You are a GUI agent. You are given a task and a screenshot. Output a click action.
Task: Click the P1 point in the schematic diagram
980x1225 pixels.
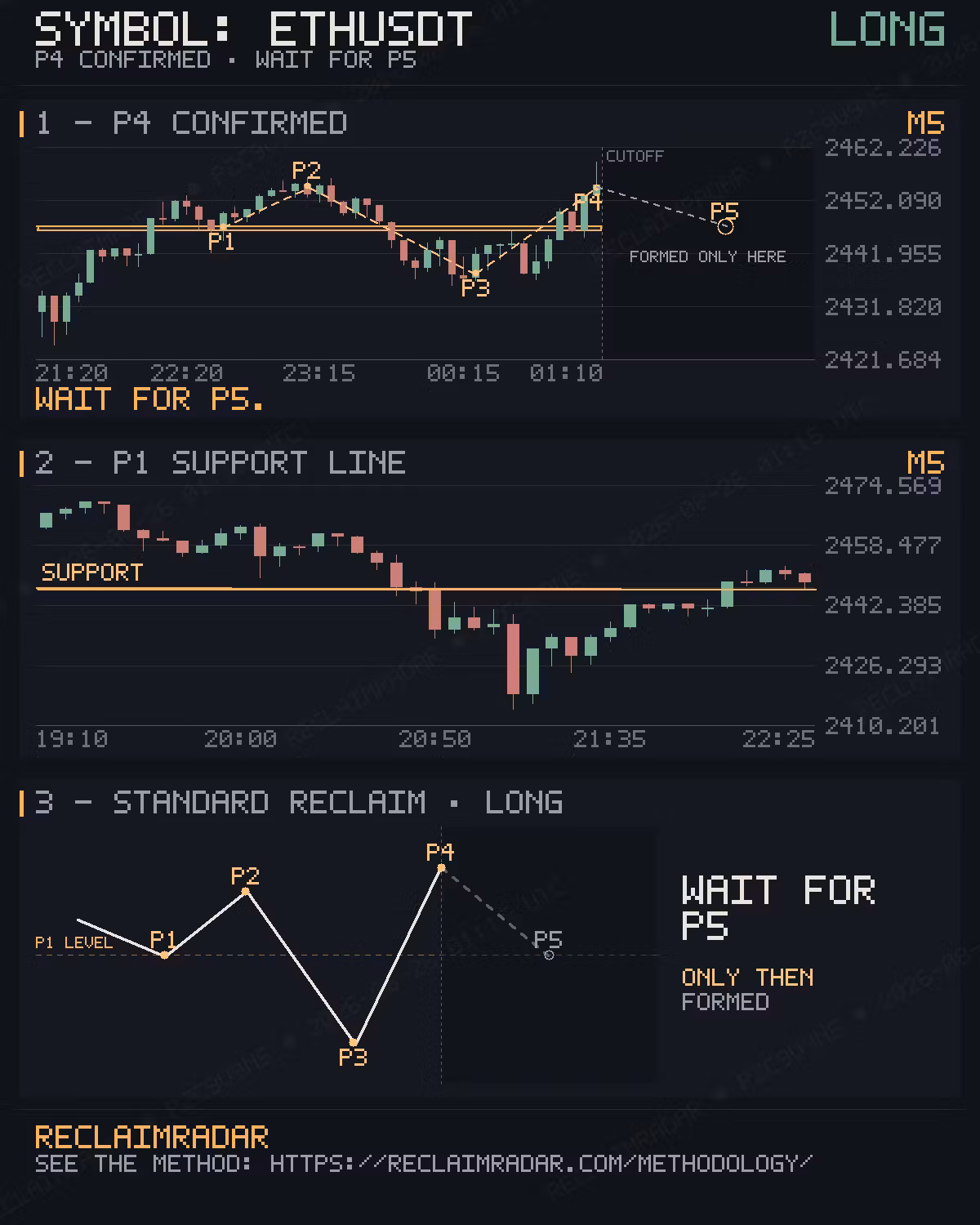click(164, 955)
